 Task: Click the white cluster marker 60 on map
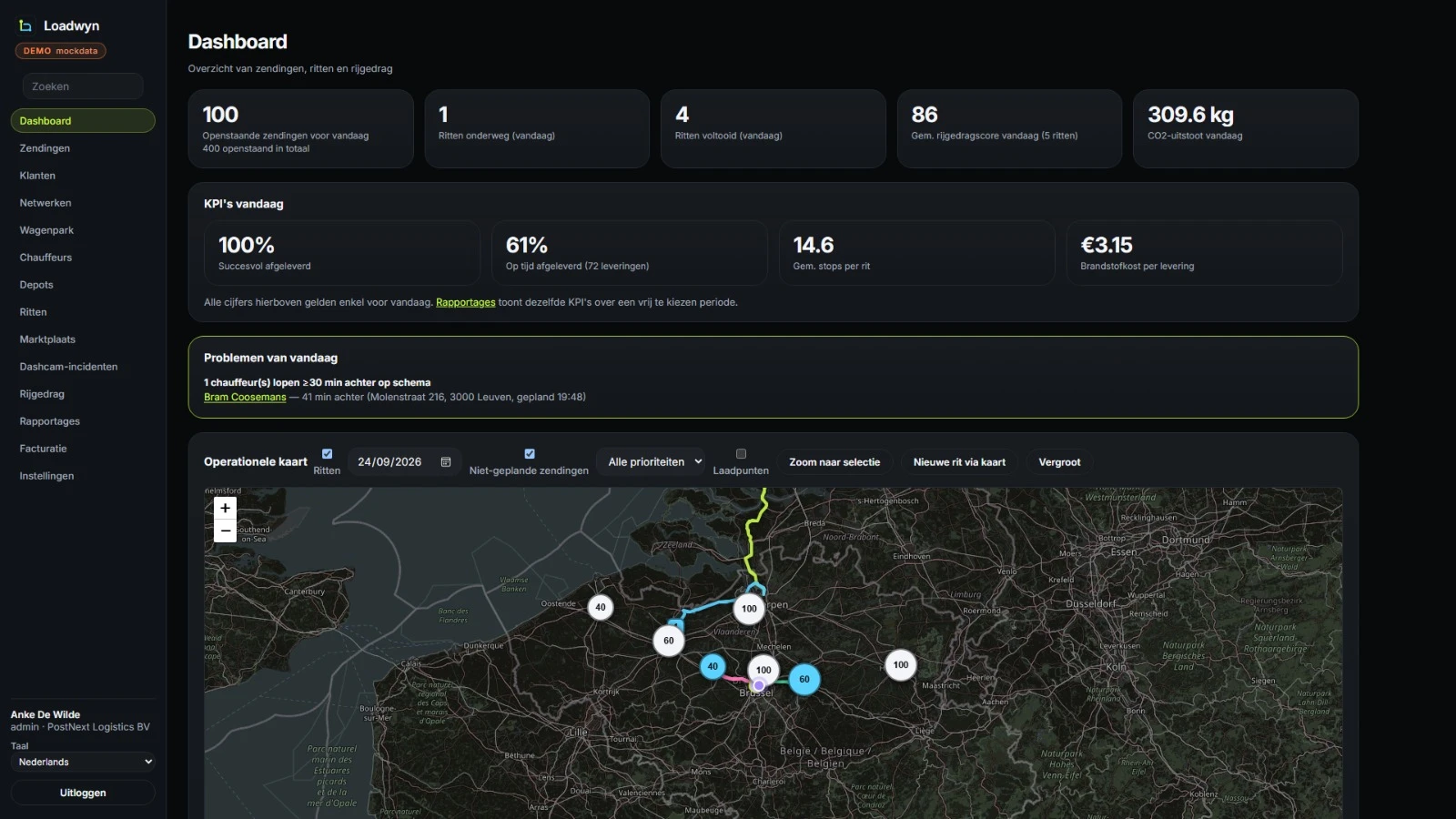coord(669,641)
